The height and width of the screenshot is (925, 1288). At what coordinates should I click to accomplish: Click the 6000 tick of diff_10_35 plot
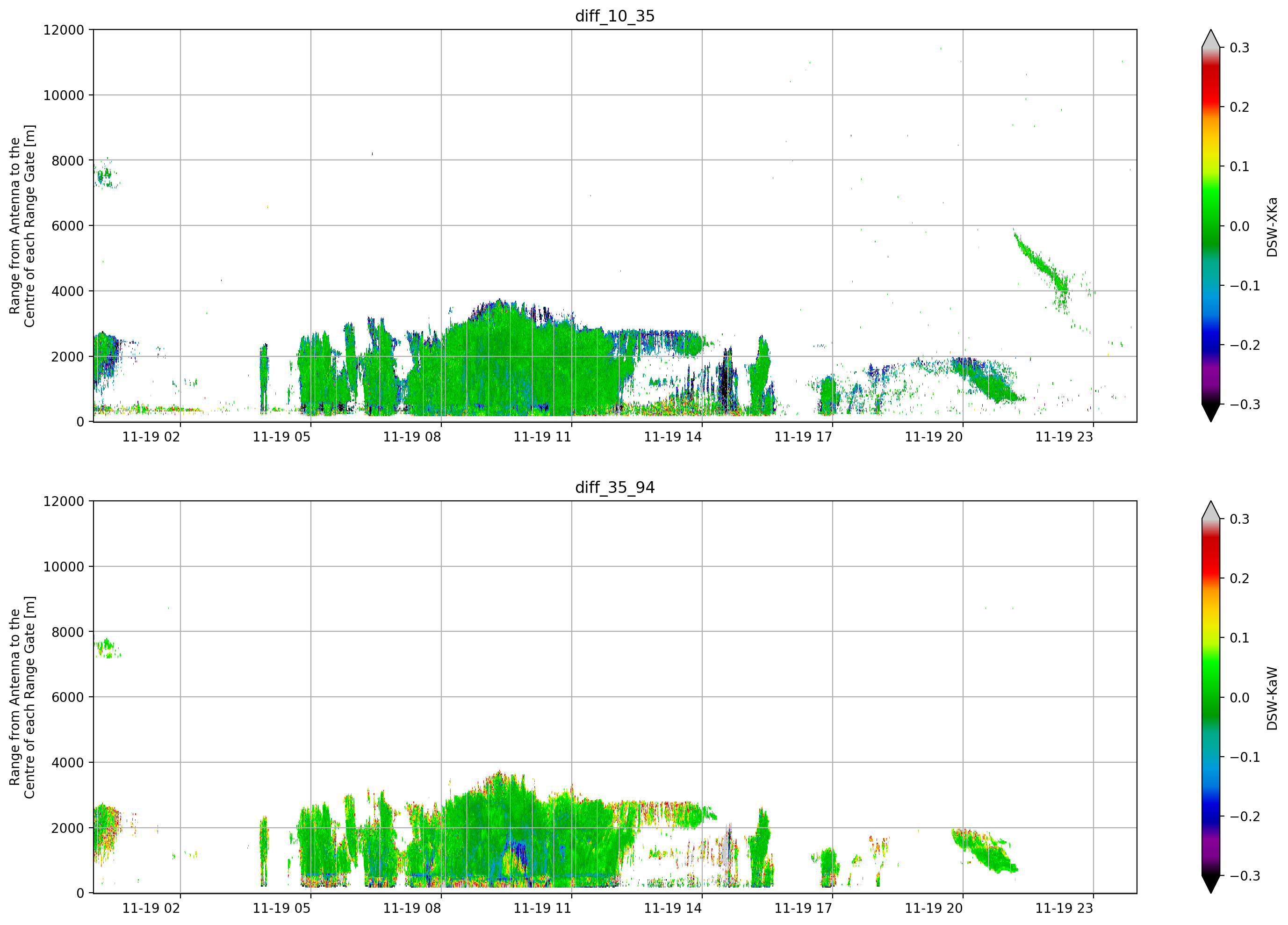click(68, 225)
